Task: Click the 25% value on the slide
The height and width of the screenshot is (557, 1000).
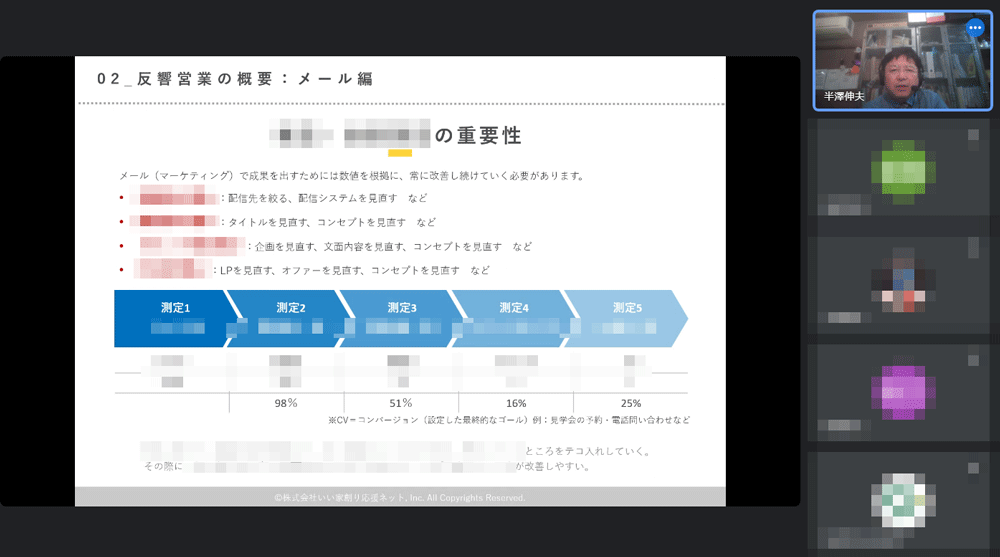Action: (x=630, y=403)
